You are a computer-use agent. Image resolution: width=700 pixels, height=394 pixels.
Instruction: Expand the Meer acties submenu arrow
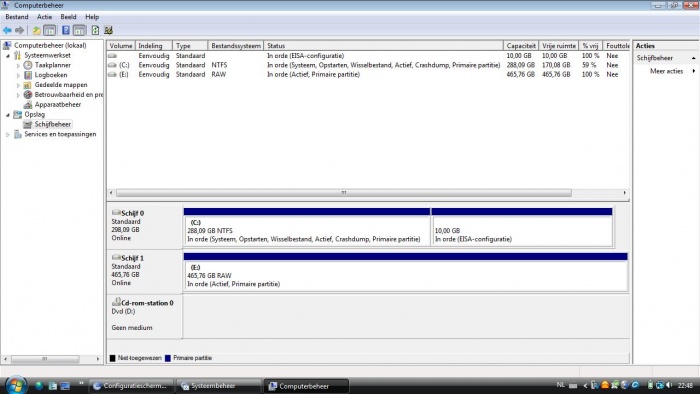[693, 71]
